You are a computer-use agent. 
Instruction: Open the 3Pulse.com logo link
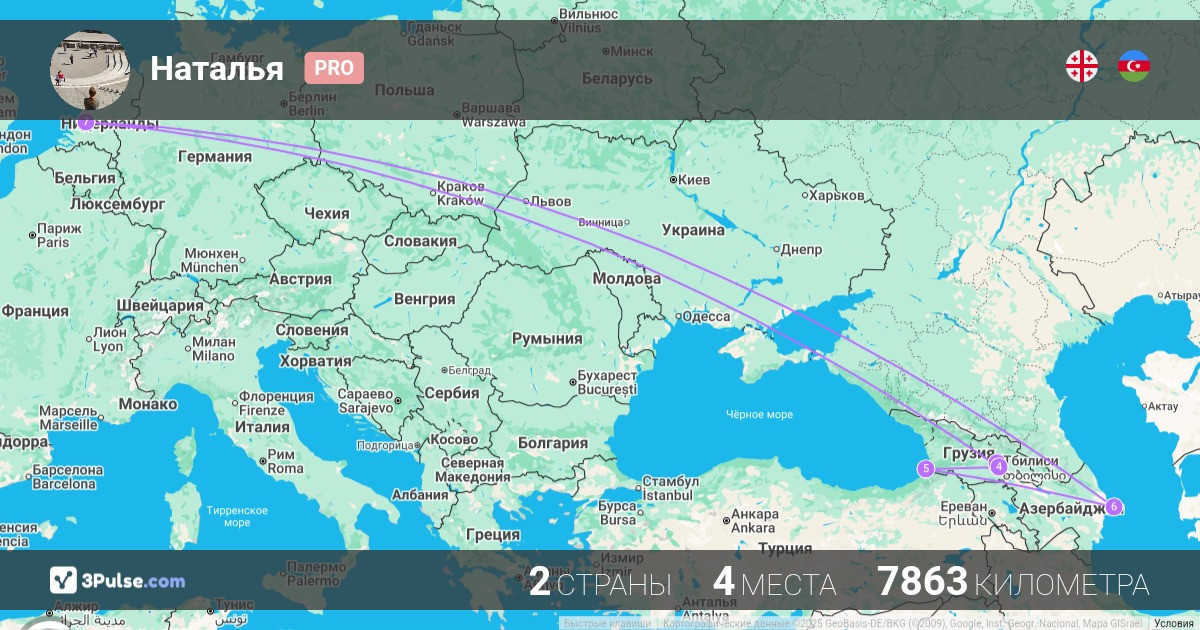118,581
